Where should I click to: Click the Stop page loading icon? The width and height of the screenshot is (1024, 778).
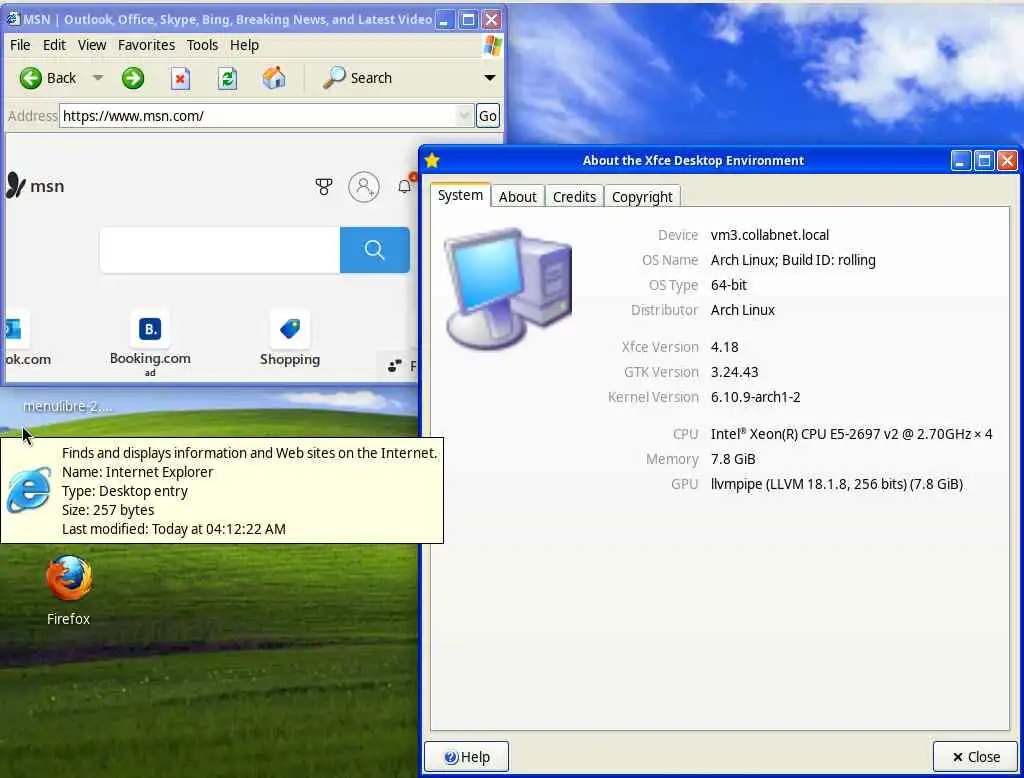click(180, 78)
